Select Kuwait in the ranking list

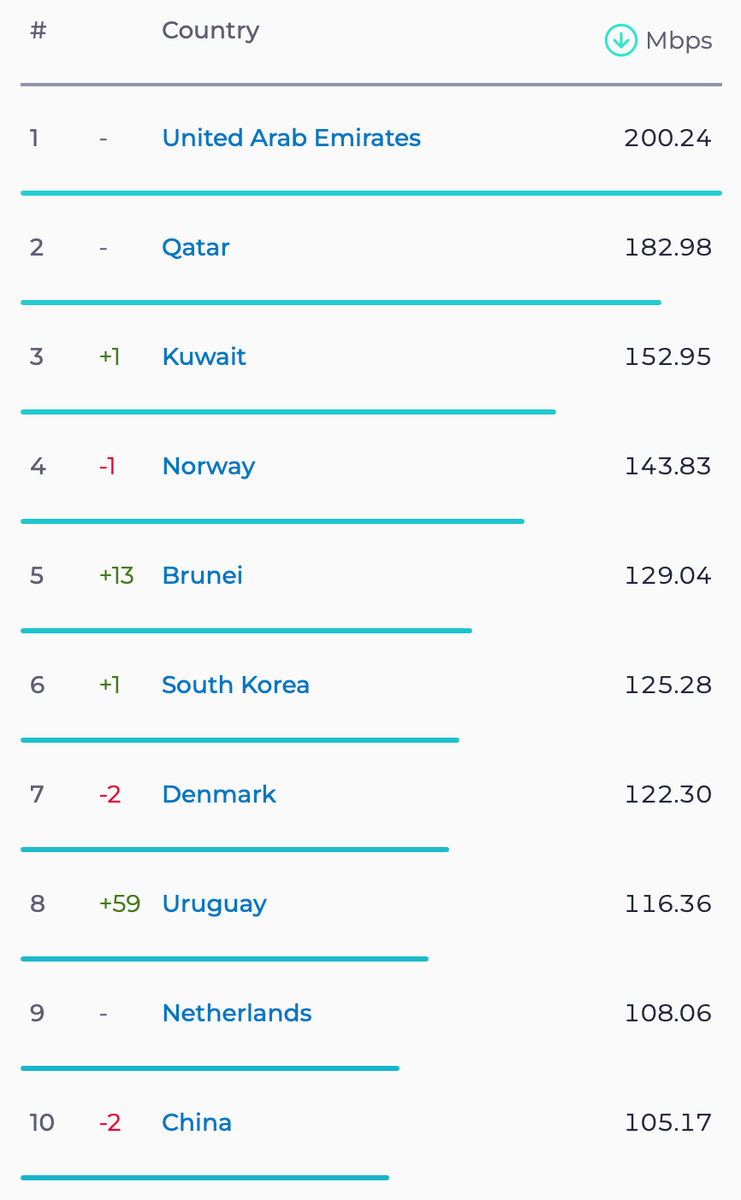point(204,356)
